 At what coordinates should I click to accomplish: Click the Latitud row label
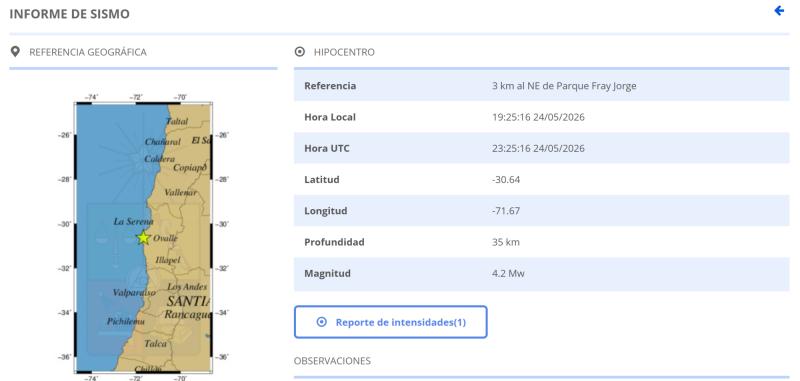pyautogui.click(x=321, y=180)
